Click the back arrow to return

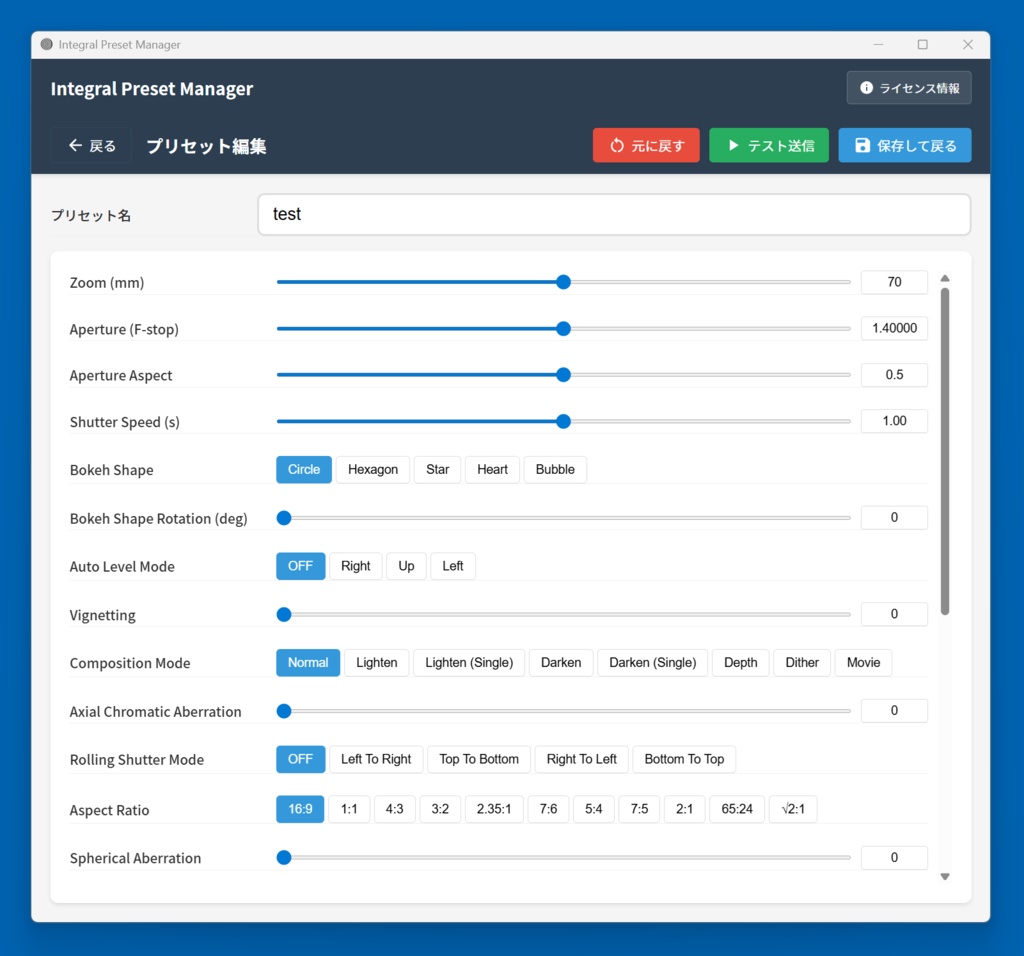pyautogui.click(x=74, y=144)
